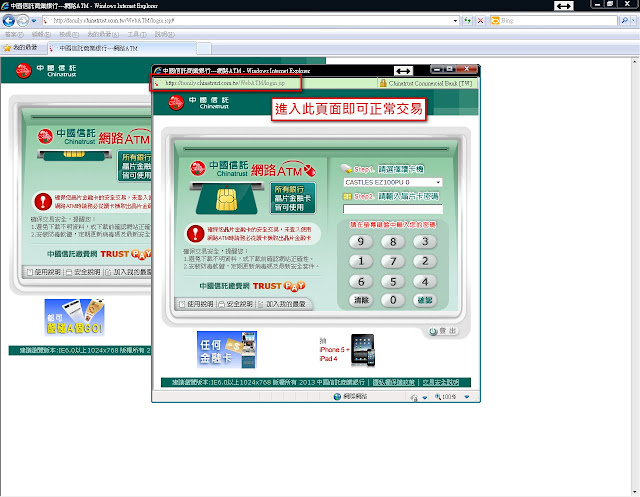Click the 登出 logout button
640x497 pixels.
443,331
